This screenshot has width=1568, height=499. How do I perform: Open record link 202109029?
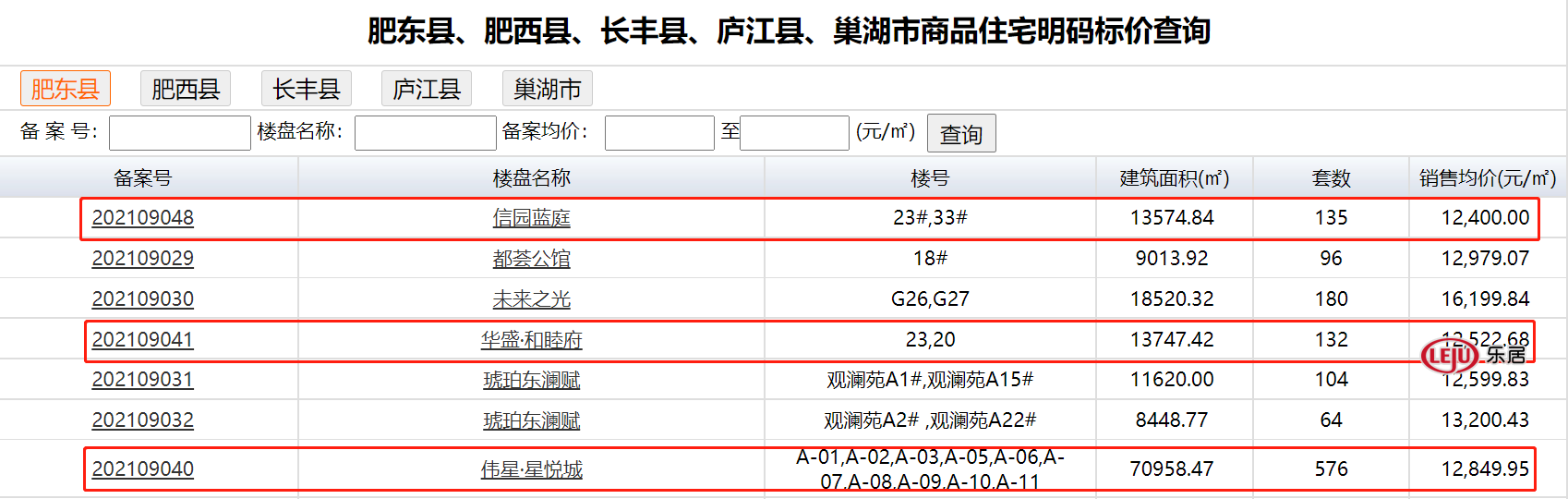(143, 259)
